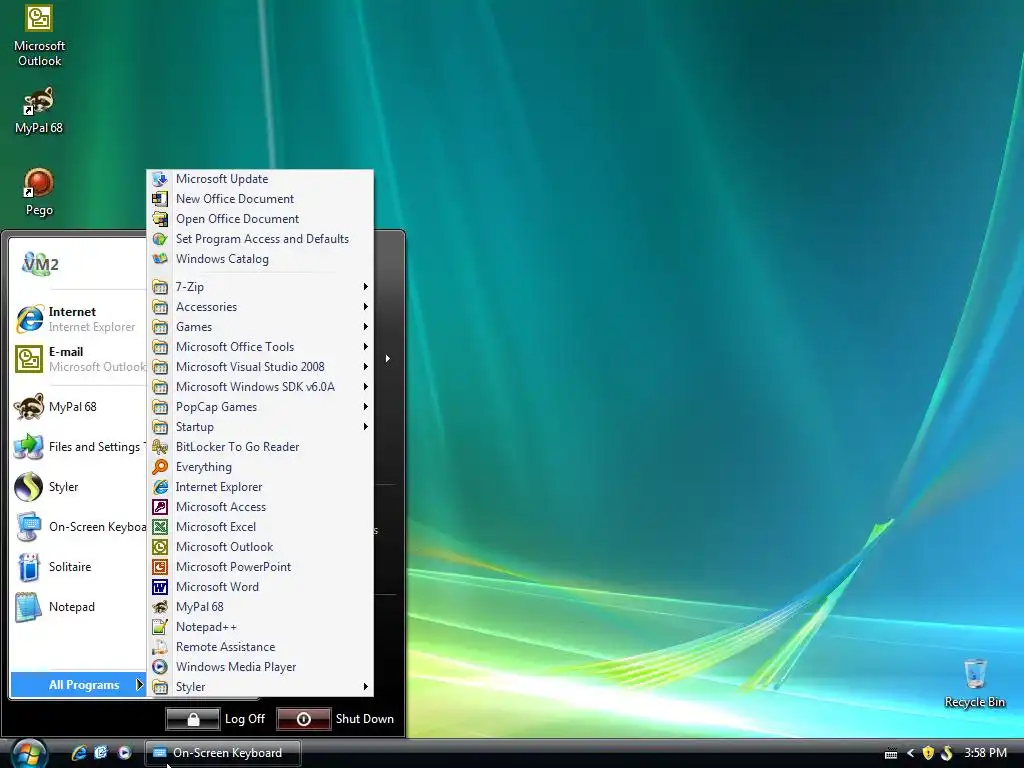Click E-mail Microsoft Outlook pinned icon
The image size is (1024, 768).
coord(29,359)
